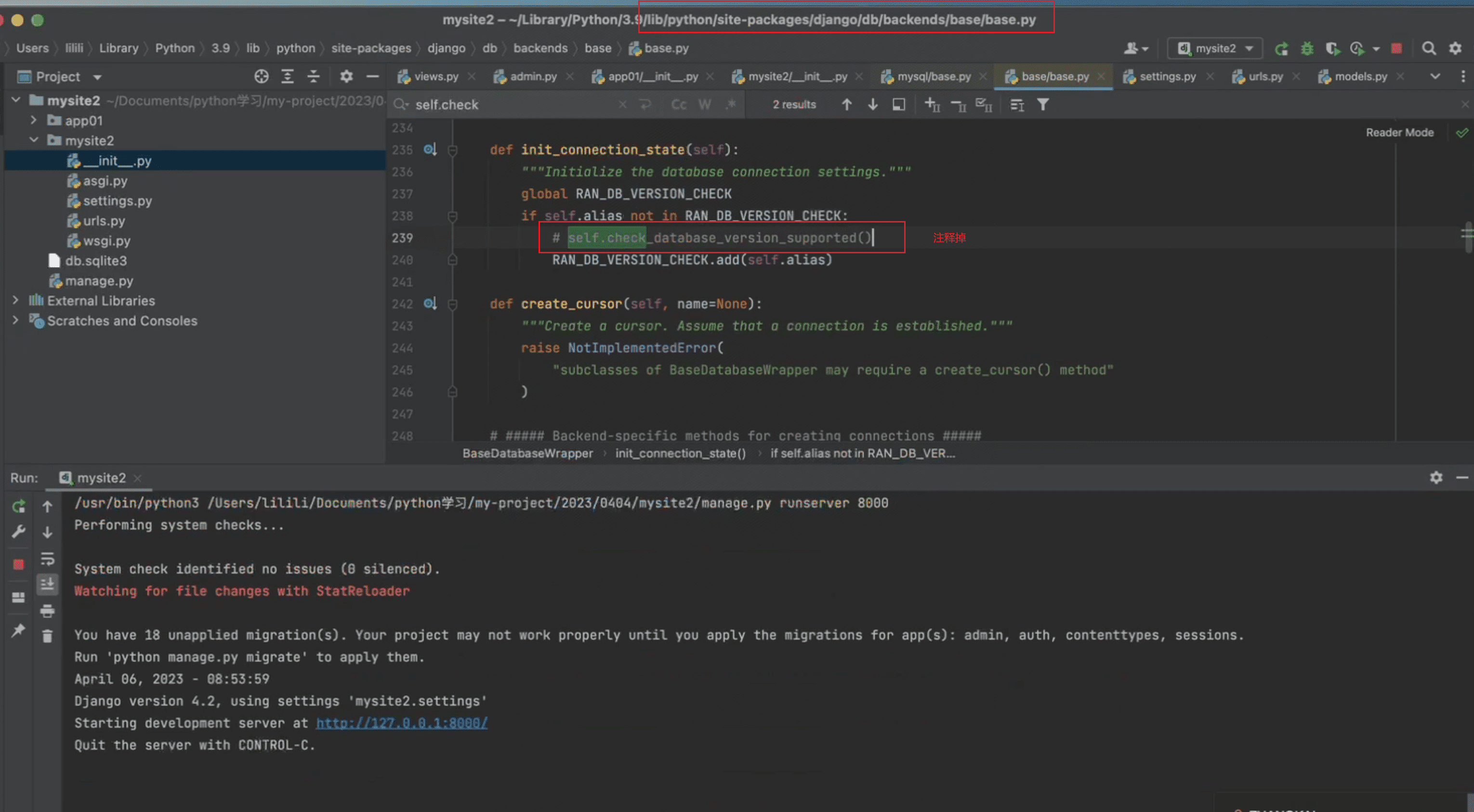1474x812 pixels.
Task: Click the Select Opened File target icon
Action: (262, 76)
